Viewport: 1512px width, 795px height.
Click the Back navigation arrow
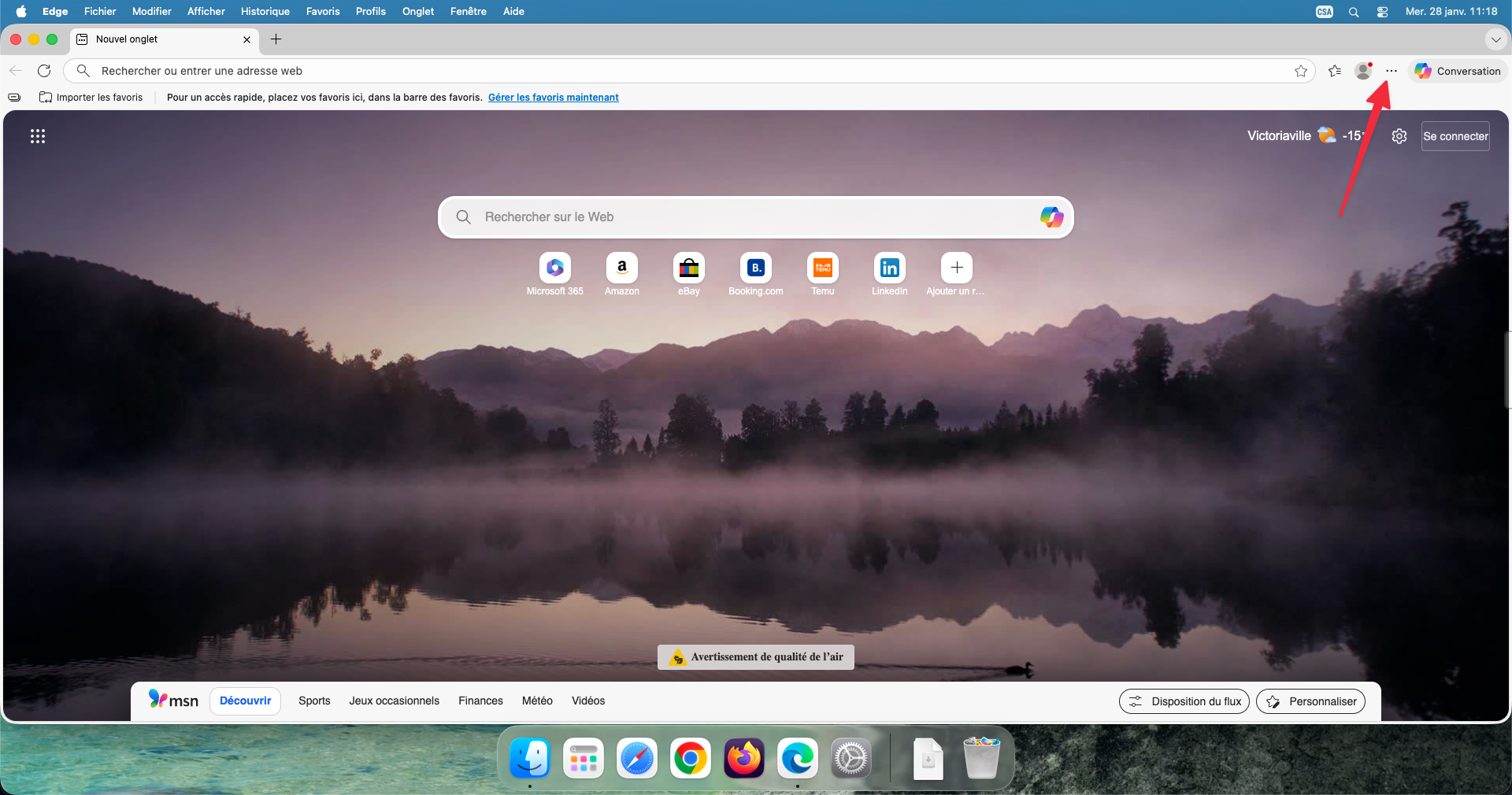[x=16, y=71]
